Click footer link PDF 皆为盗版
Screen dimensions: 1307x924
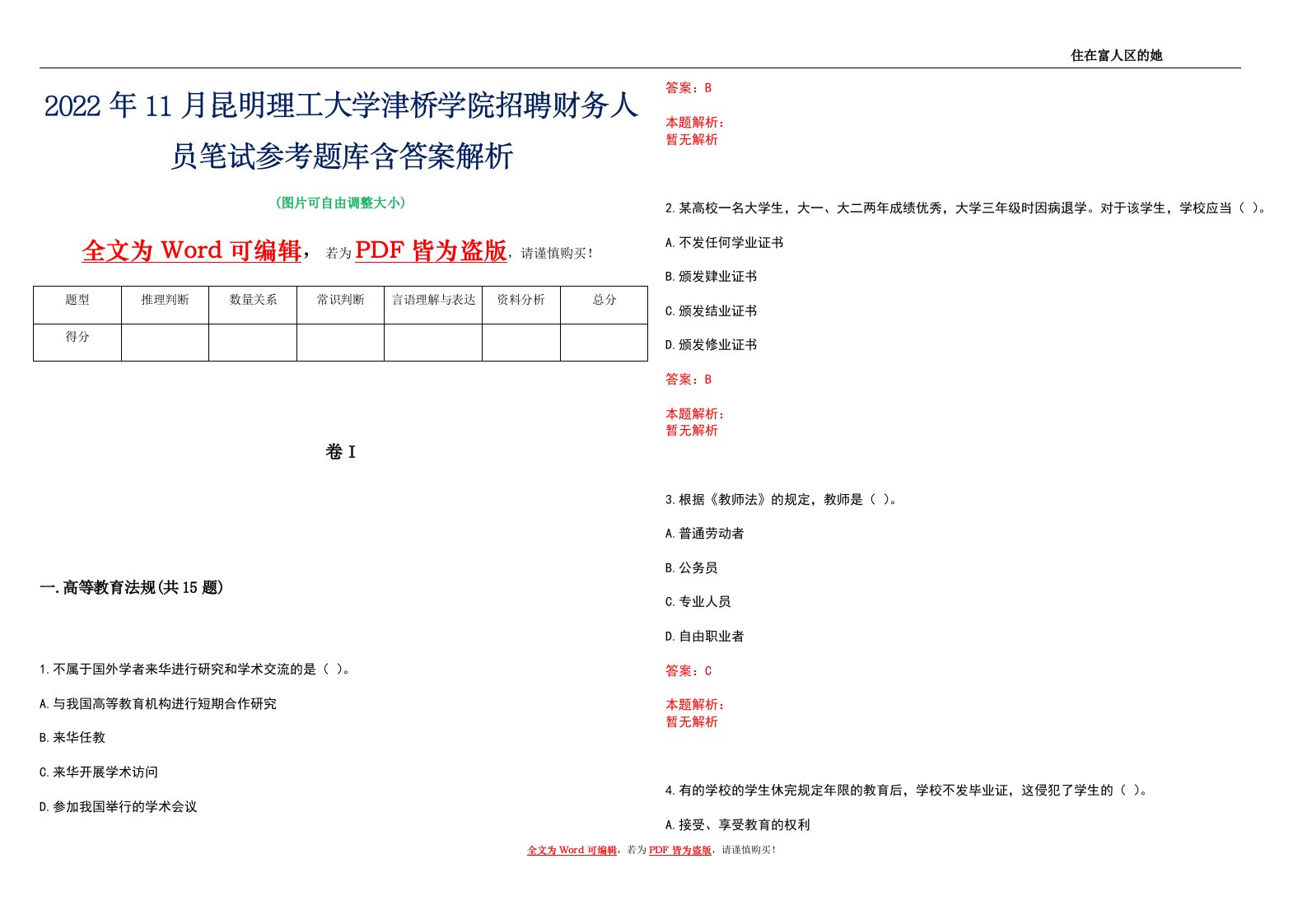680,850
